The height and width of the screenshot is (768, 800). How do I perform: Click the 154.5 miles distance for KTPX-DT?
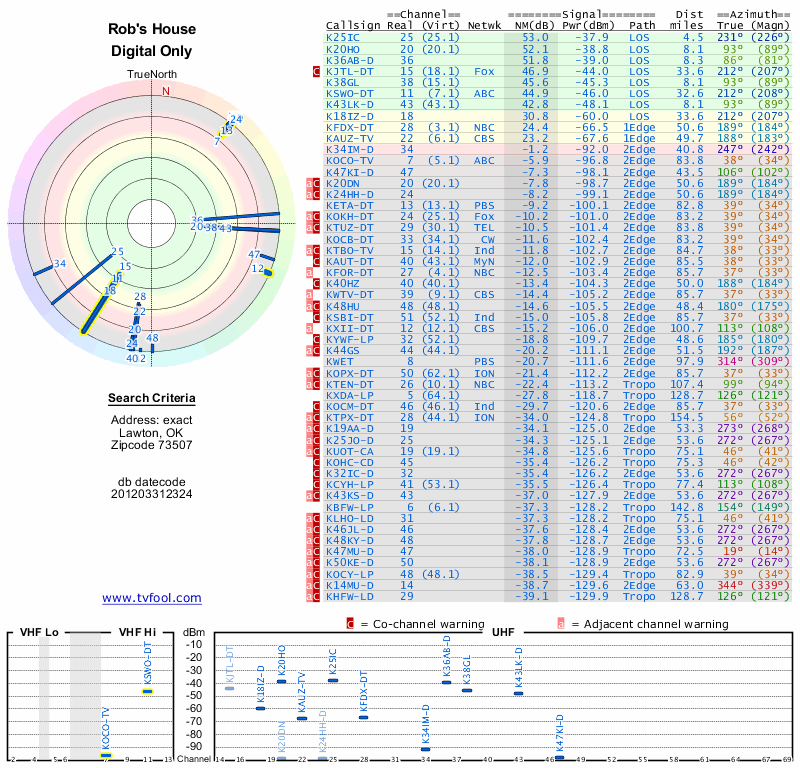(x=686, y=417)
